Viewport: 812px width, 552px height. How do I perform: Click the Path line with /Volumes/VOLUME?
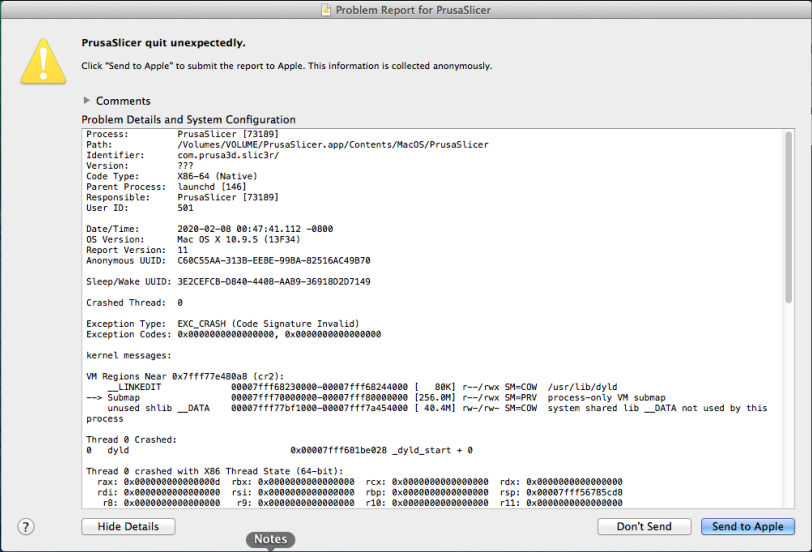(x=287, y=144)
